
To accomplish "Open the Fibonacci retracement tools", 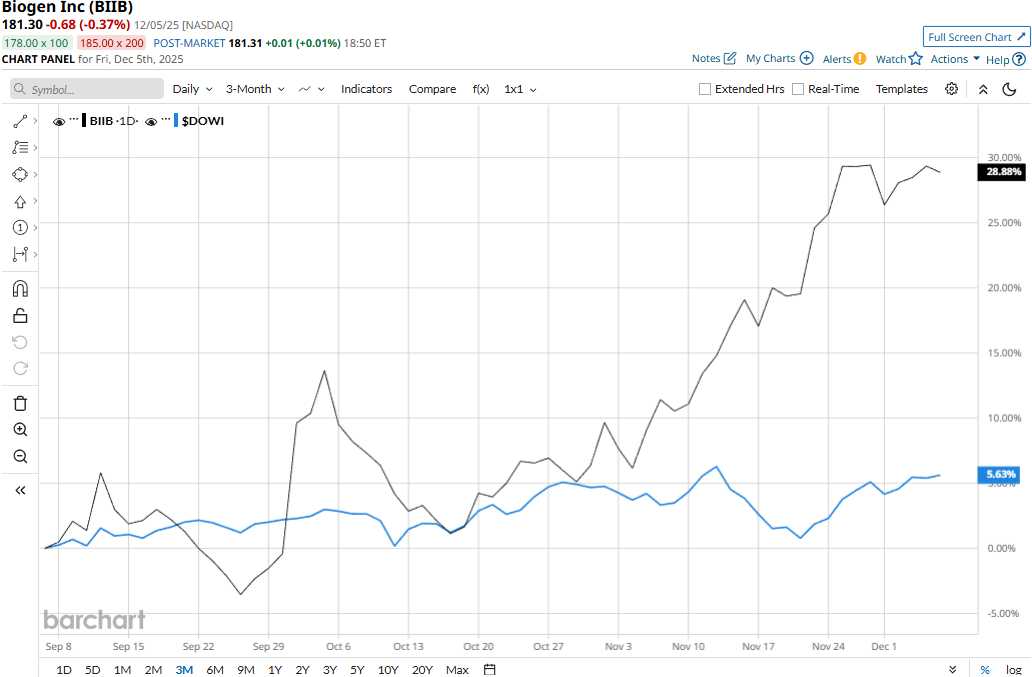I will point(20,147).
